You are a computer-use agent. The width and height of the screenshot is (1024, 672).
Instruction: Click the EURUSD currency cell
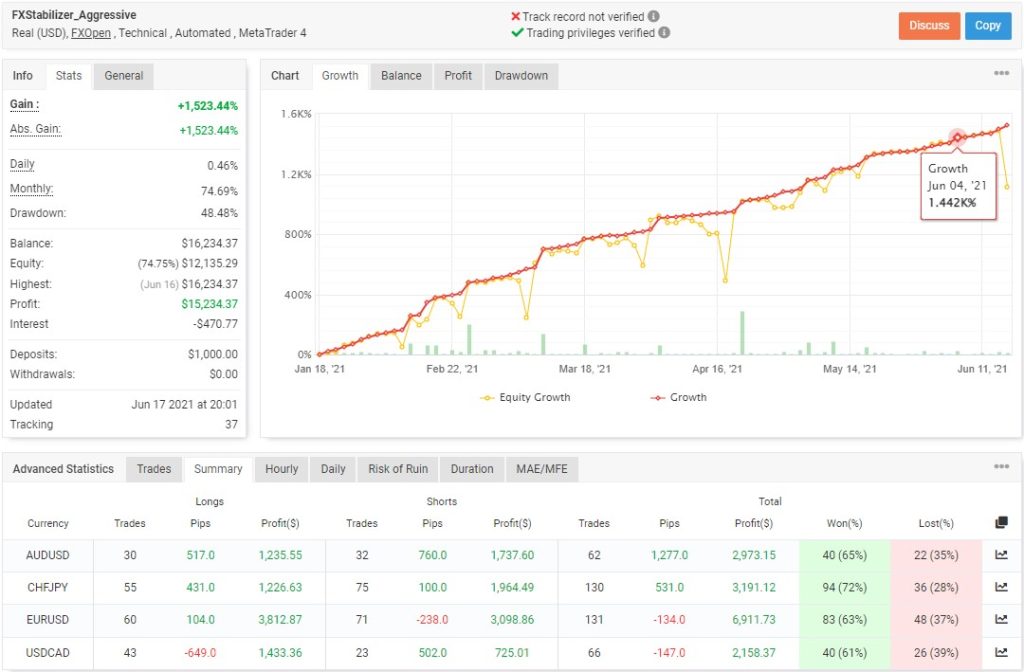(x=48, y=619)
